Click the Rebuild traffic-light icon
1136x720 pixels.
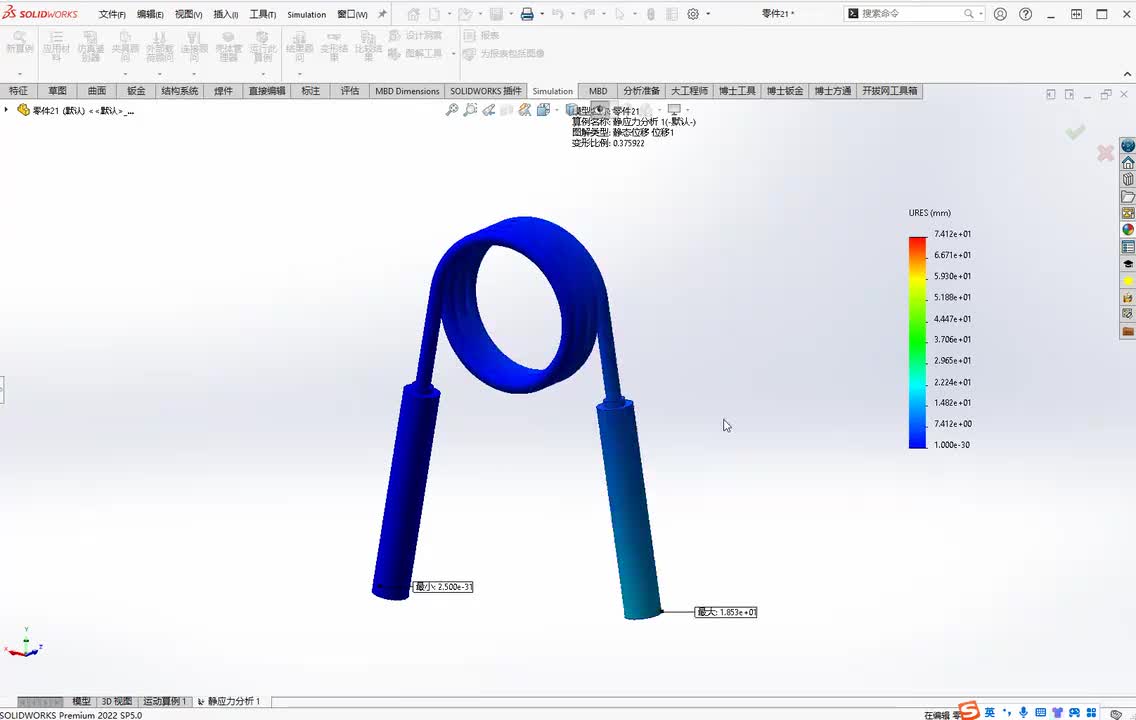[651, 14]
